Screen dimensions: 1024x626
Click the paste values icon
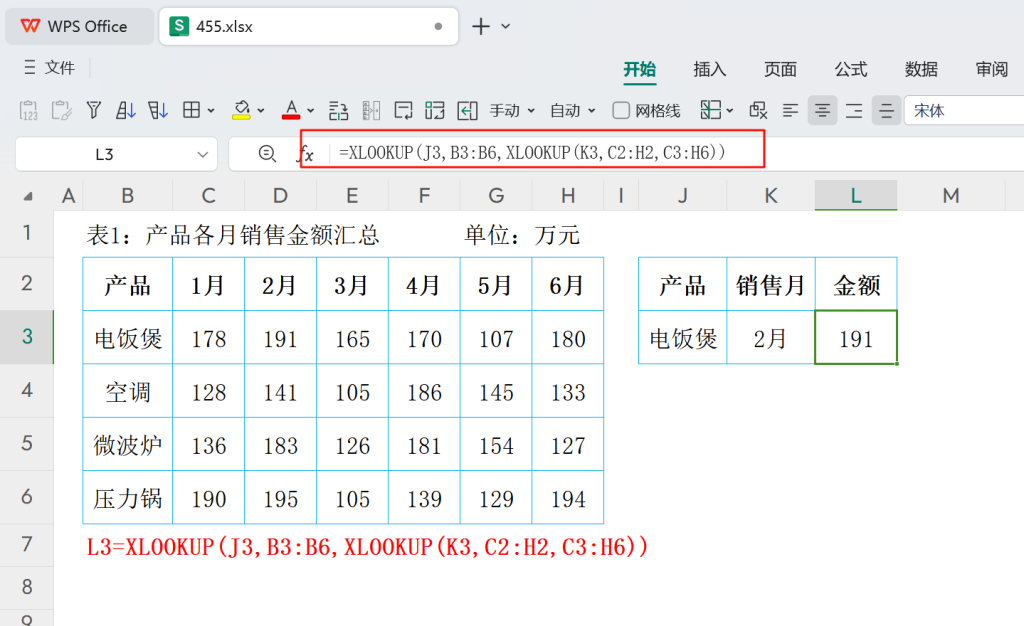tap(29, 110)
